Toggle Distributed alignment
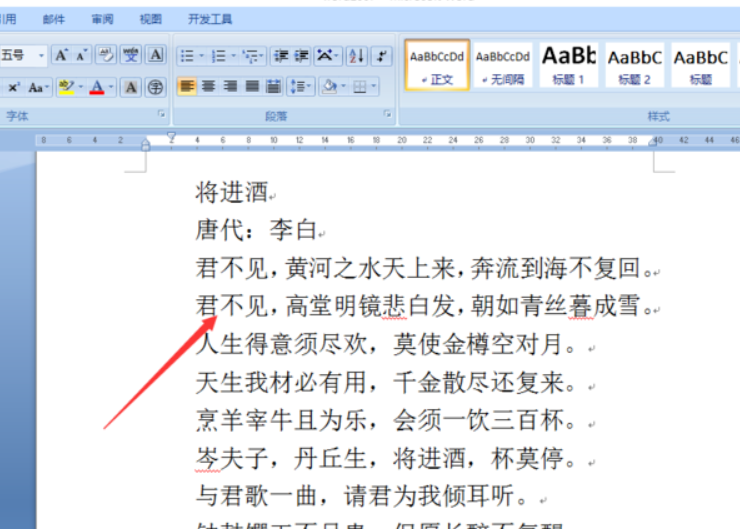This screenshot has height=529, width=740. point(273,87)
